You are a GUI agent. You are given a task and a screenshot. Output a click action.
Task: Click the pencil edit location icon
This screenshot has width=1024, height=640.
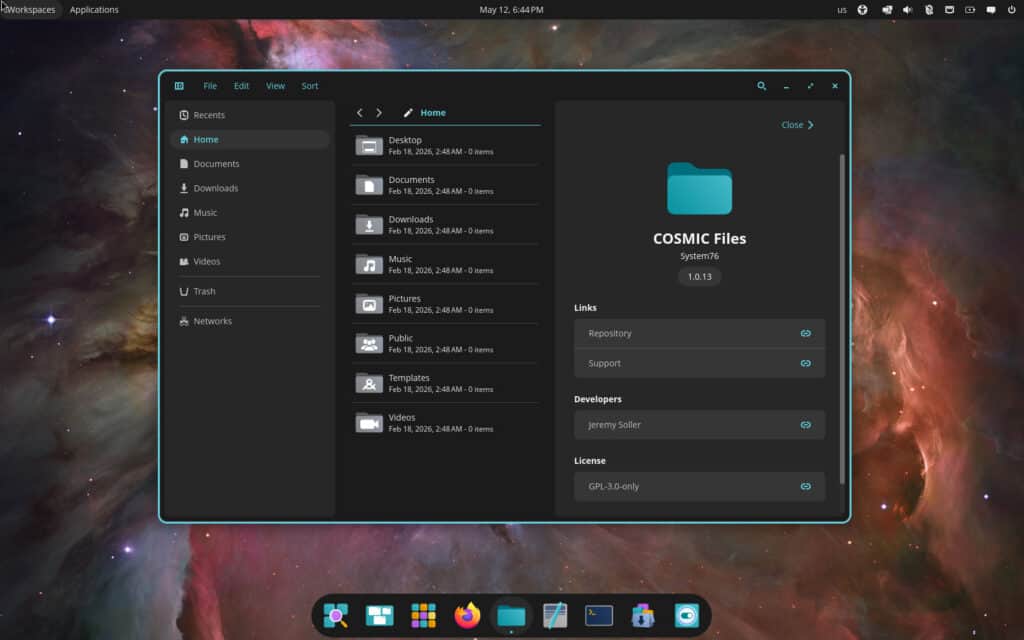point(408,113)
